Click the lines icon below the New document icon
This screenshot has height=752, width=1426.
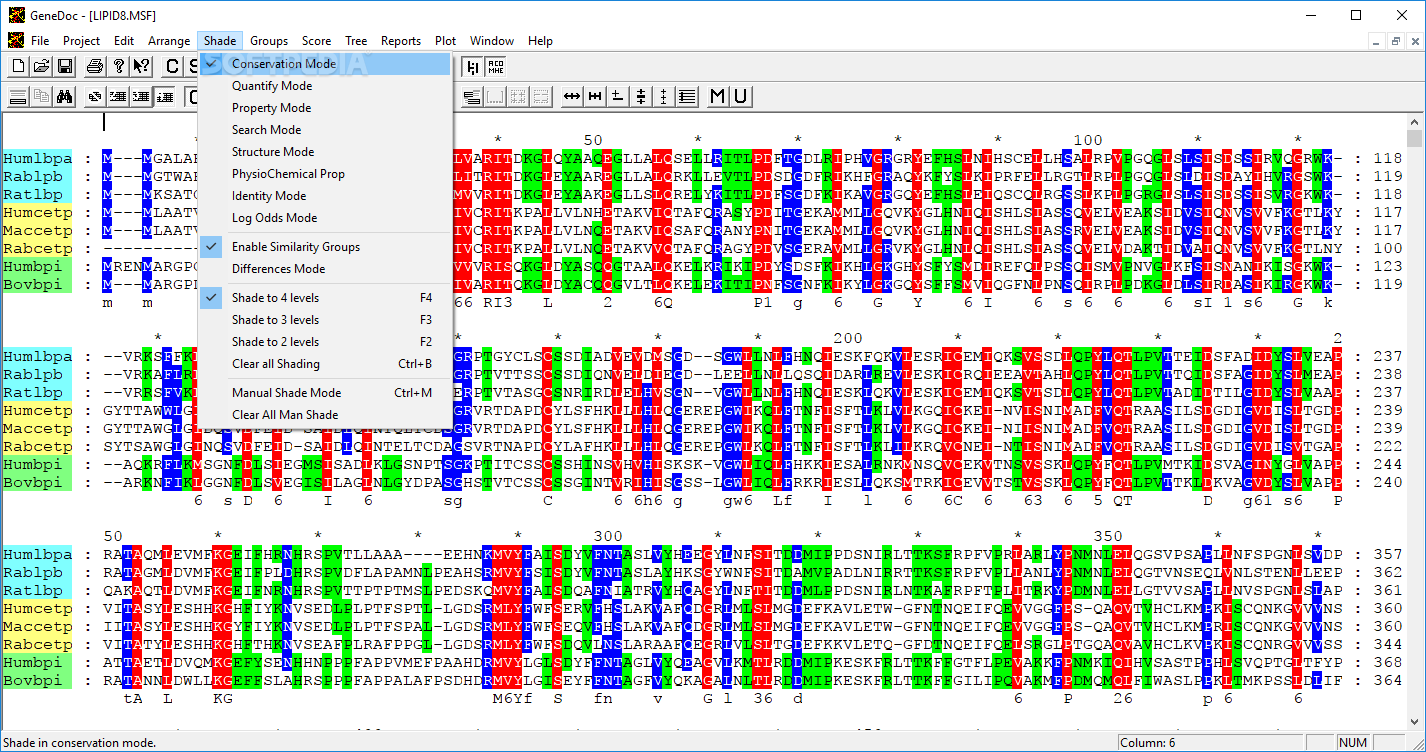click(x=18, y=97)
